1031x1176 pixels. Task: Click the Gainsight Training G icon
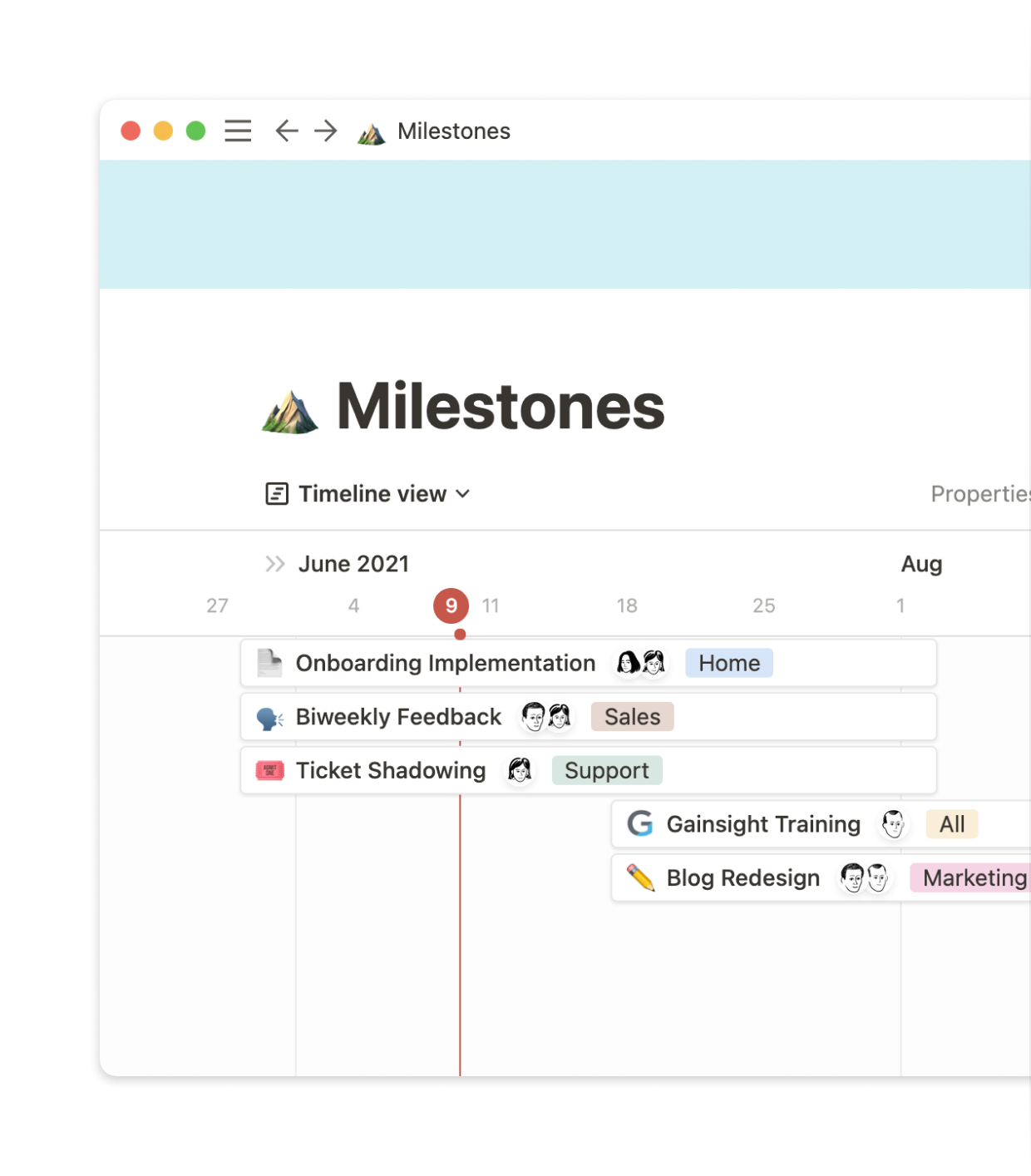pyautogui.click(x=639, y=824)
